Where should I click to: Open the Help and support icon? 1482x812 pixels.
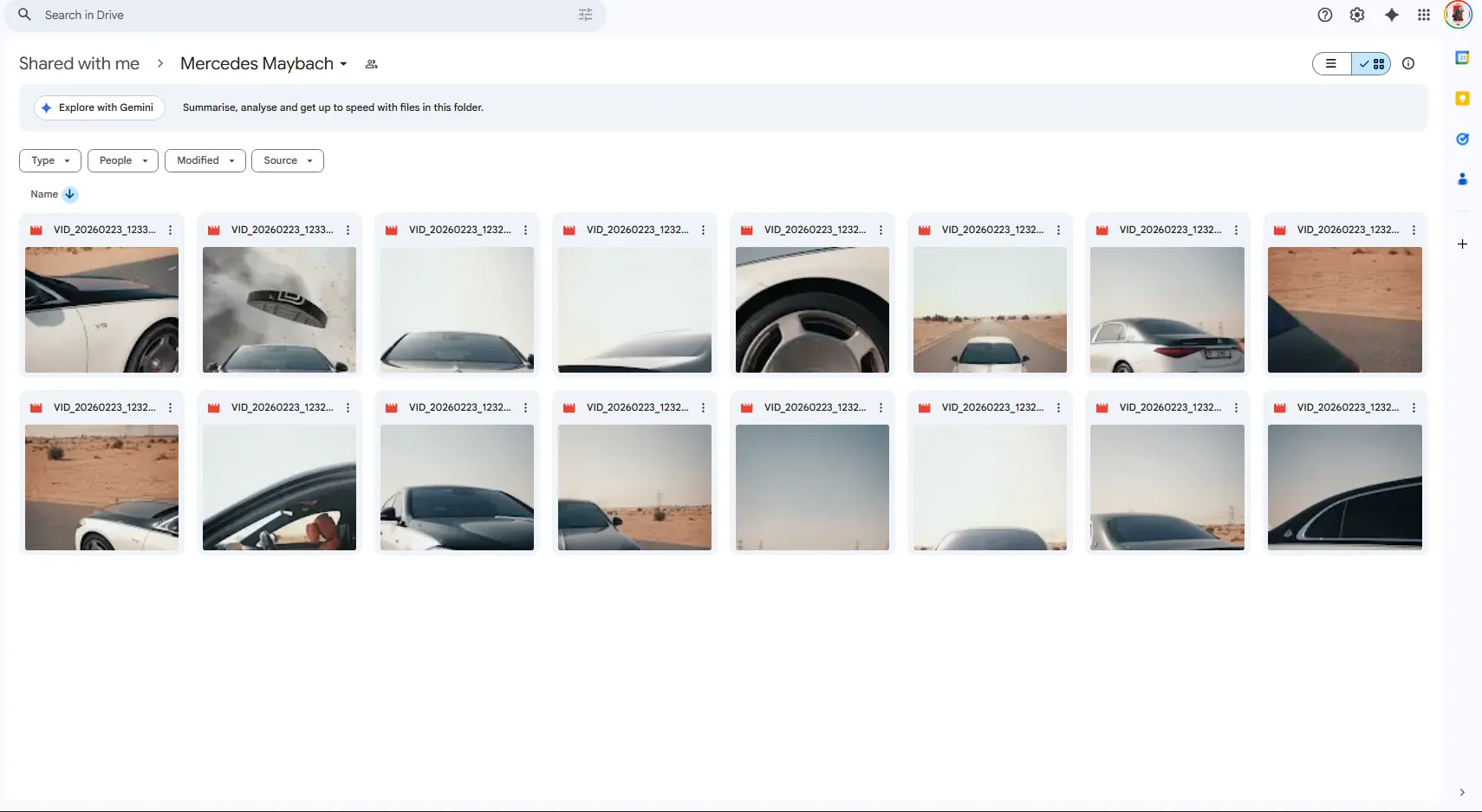(x=1324, y=15)
